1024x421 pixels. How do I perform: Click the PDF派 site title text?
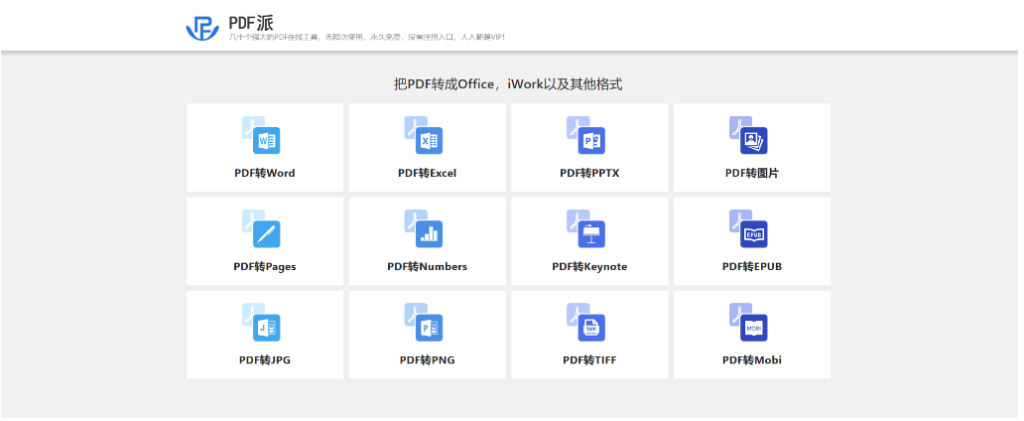pyautogui.click(x=251, y=23)
